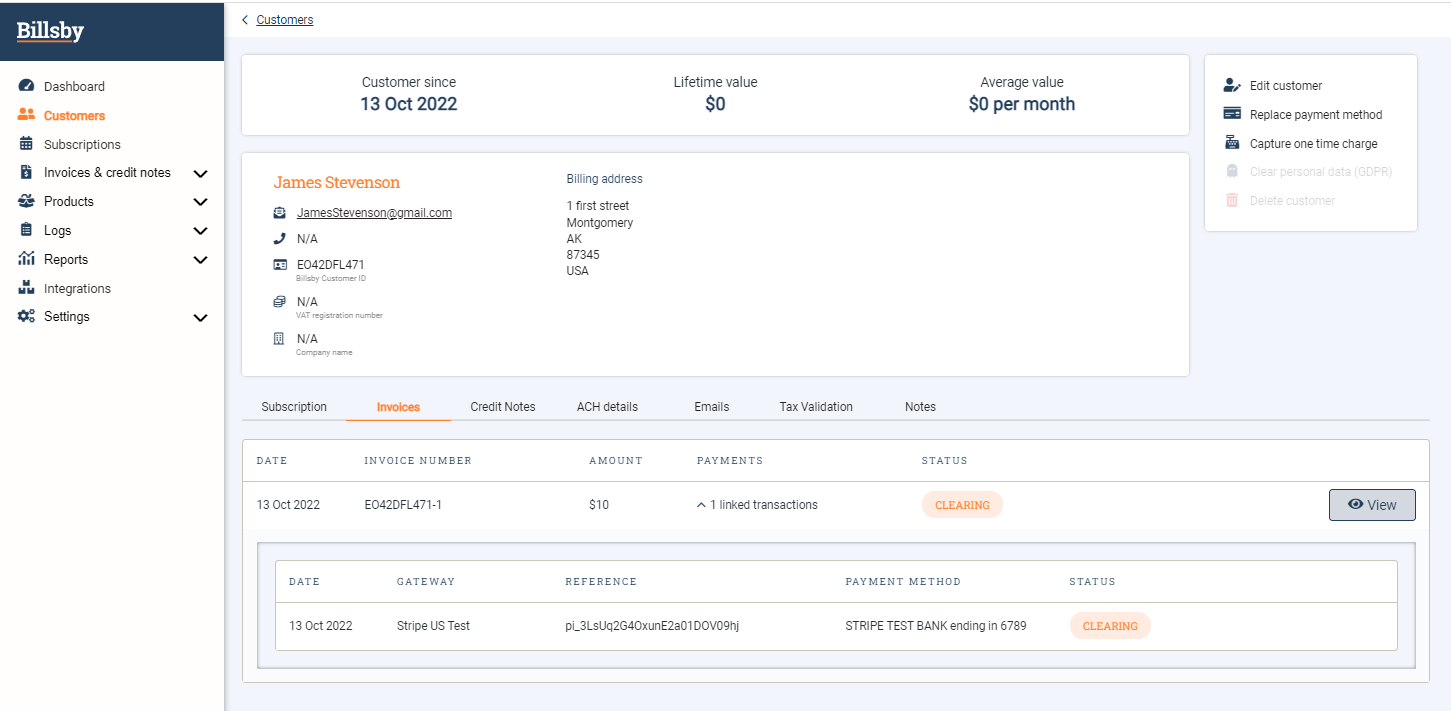Open Subscriptions from the sidebar
Screen dimensions: 1451x711
[x=82, y=145]
